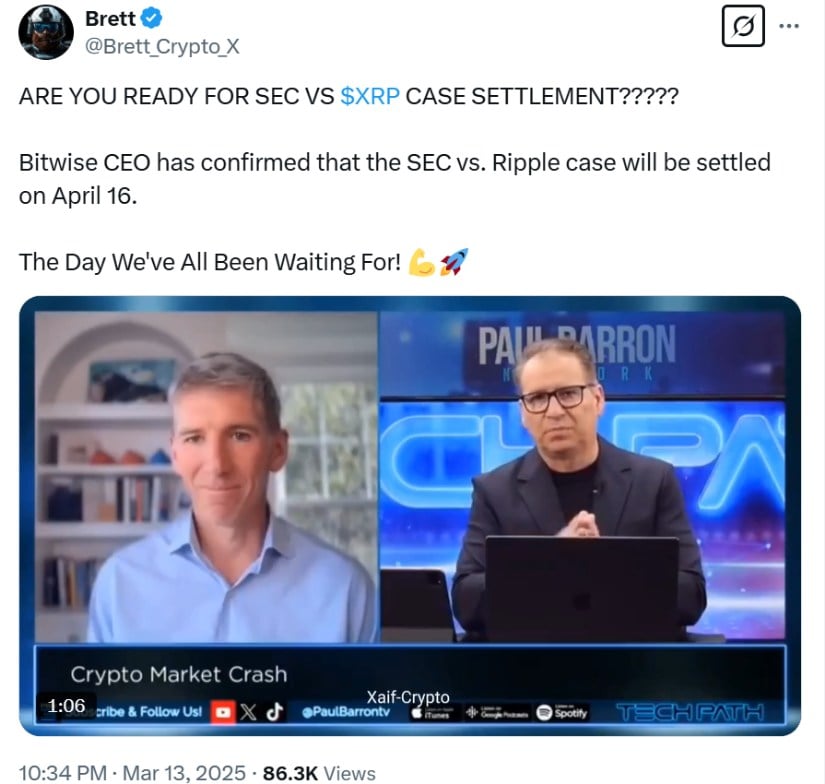
Task: Open the 10:34 PM Mar 13, 2025 timestamp
Action: point(132,773)
